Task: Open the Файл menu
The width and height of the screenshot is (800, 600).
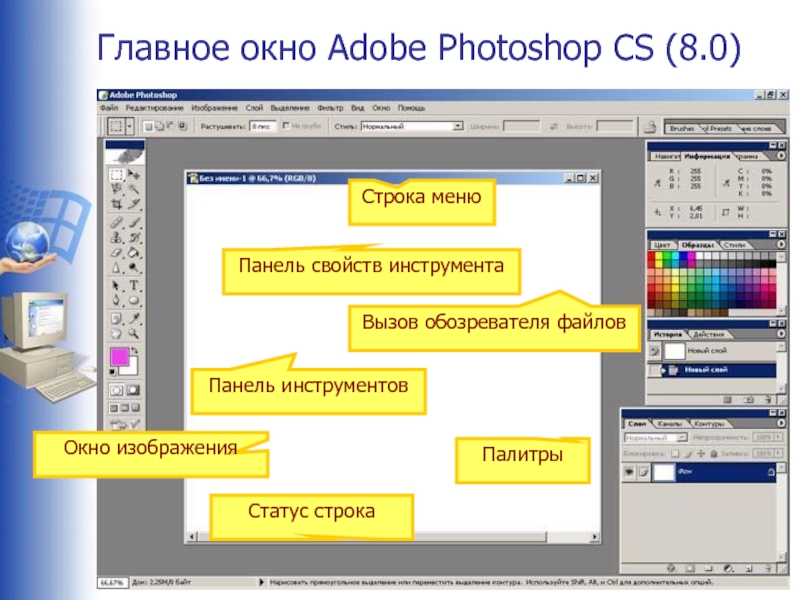Action: (x=109, y=108)
